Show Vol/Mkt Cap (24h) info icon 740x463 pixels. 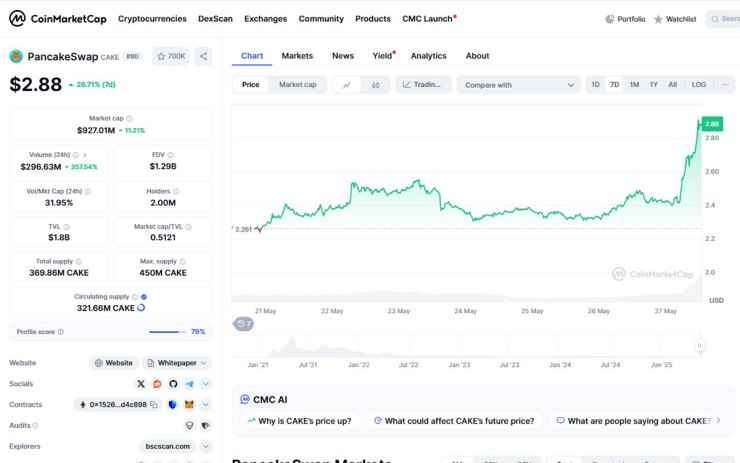(x=88, y=192)
